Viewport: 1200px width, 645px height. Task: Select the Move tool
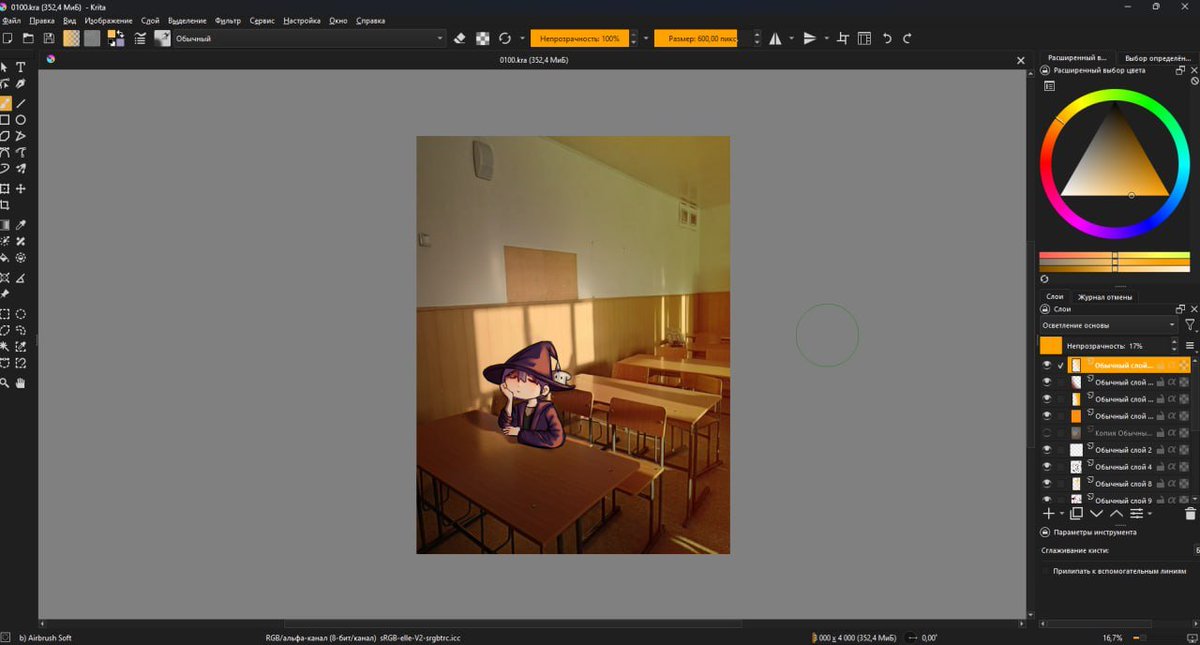(20, 189)
